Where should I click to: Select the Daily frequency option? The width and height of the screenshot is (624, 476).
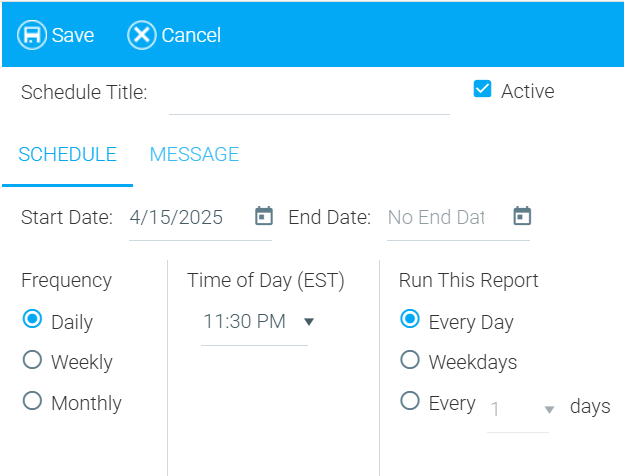32,320
